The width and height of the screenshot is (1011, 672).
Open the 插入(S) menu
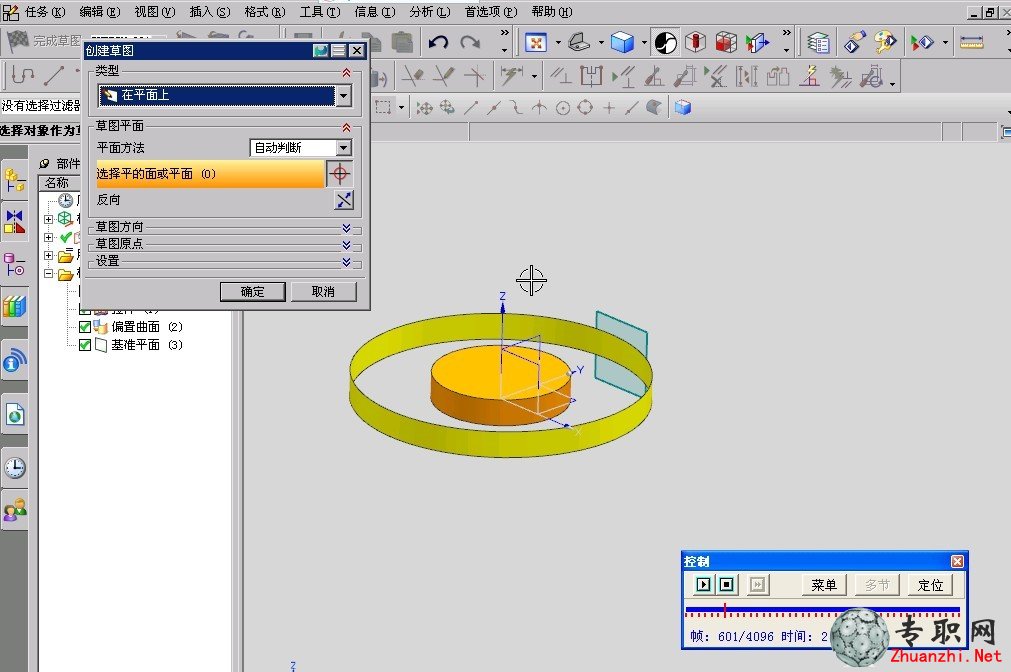[210, 12]
